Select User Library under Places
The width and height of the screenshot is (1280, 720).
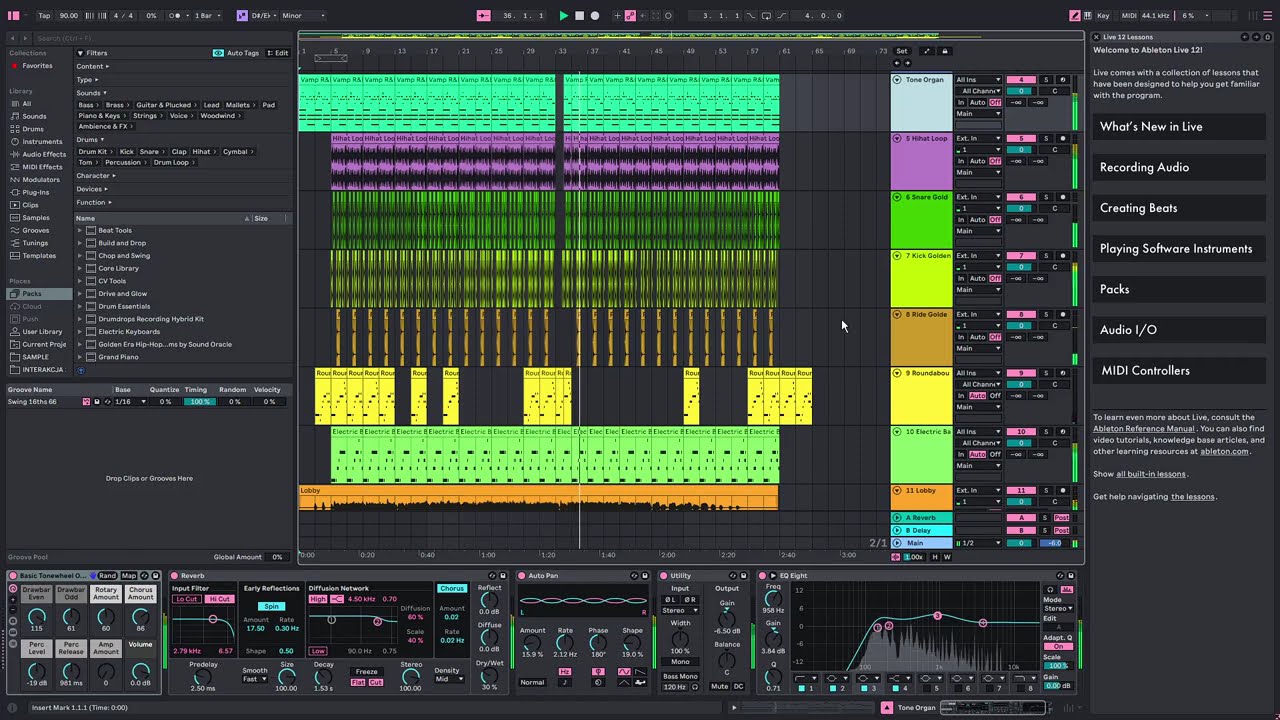pyautogui.click(x=42, y=331)
